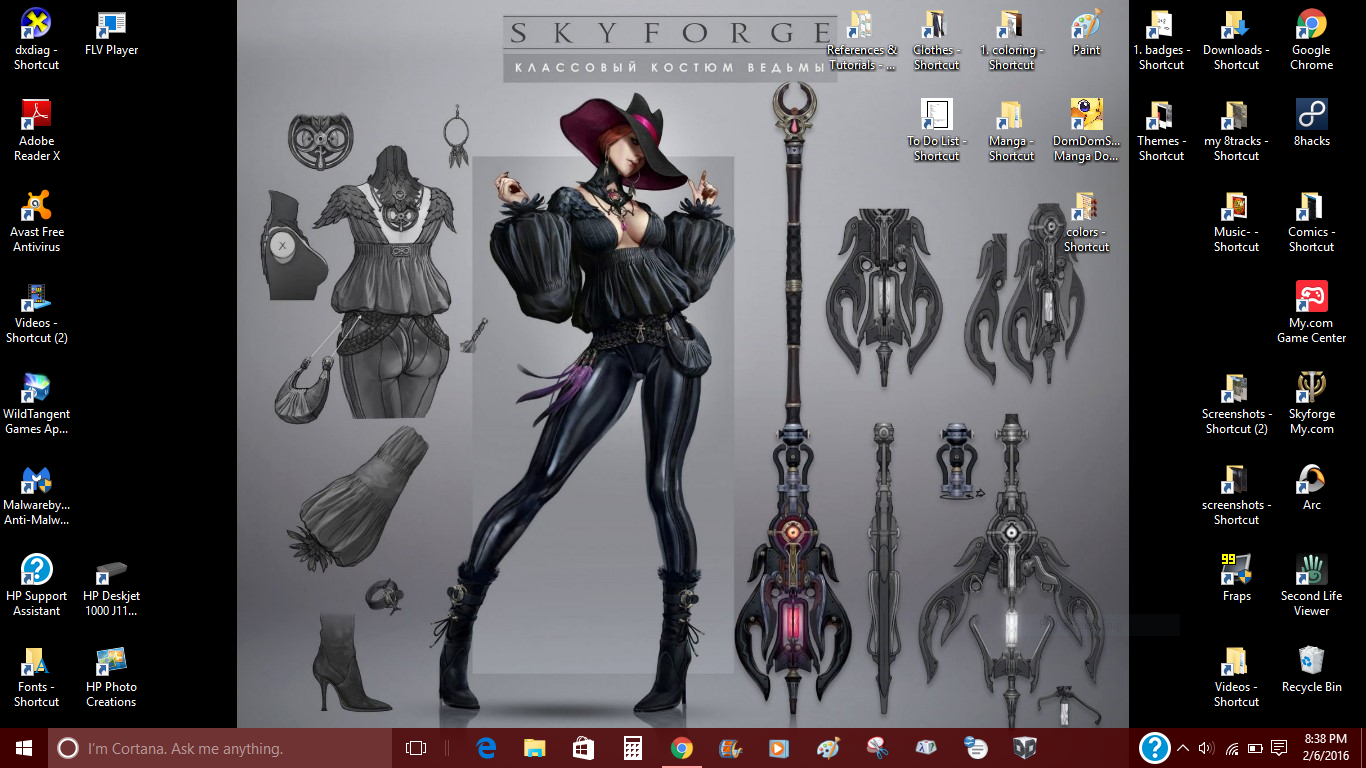1366x768 pixels.
Task: Launch Malwarebytes Anti-Malware icon
Action: pos(37,495)
